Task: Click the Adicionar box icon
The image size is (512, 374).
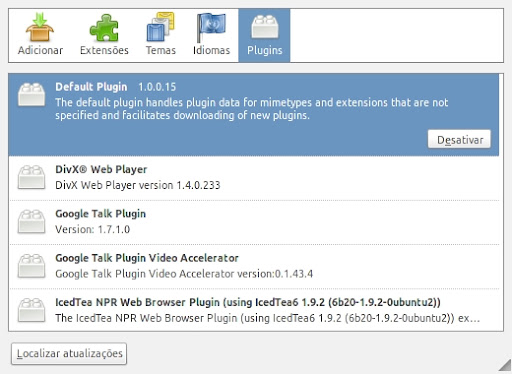Action: (40, 27)
